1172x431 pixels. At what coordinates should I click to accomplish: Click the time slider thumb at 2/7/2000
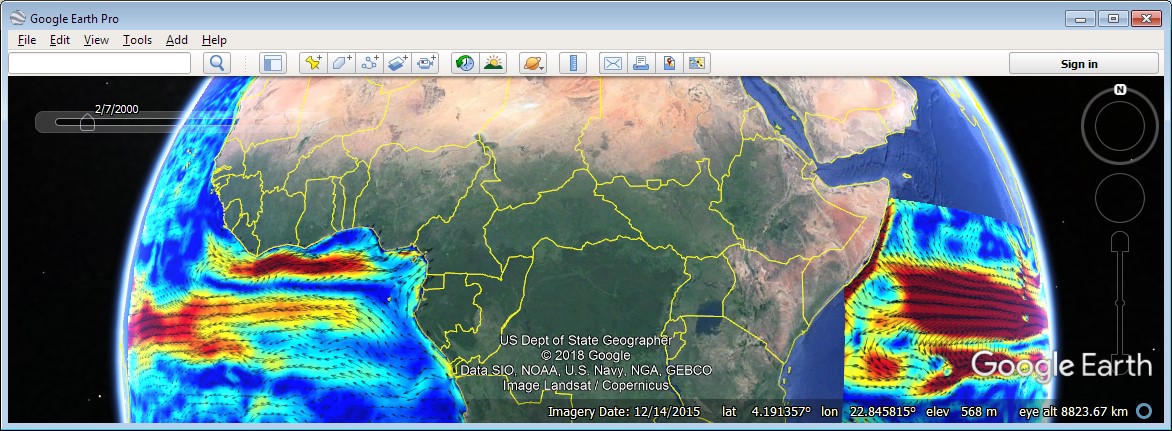pyautogui.click(x=87, y=122)
